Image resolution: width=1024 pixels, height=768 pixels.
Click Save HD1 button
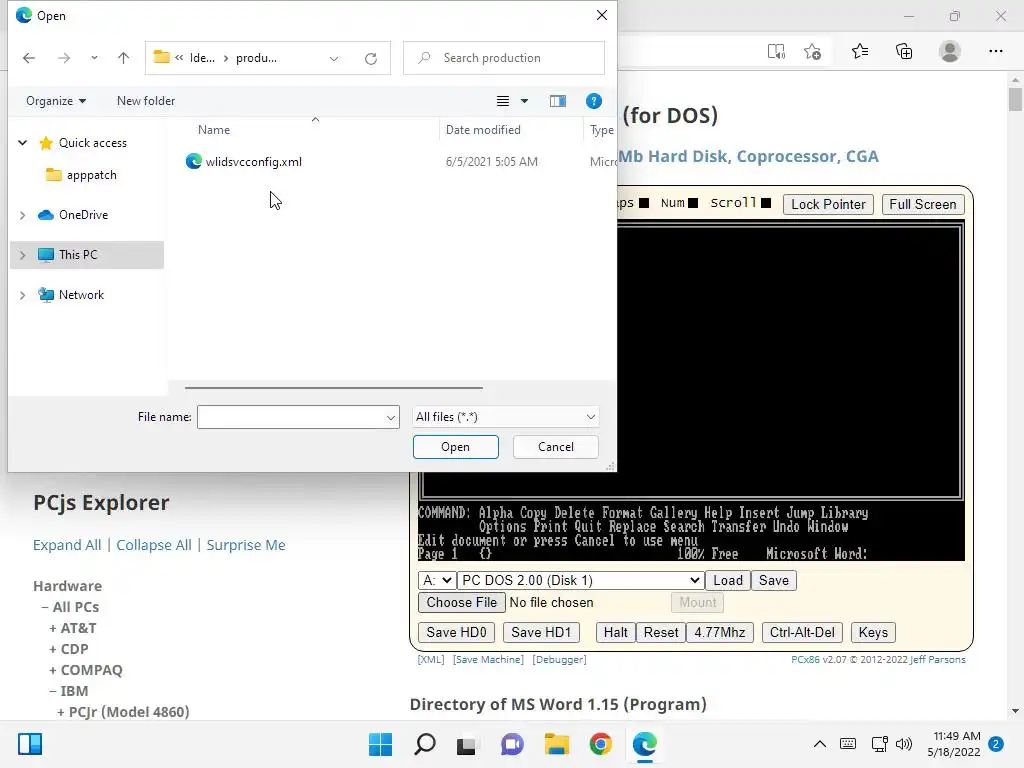[541, 632]
